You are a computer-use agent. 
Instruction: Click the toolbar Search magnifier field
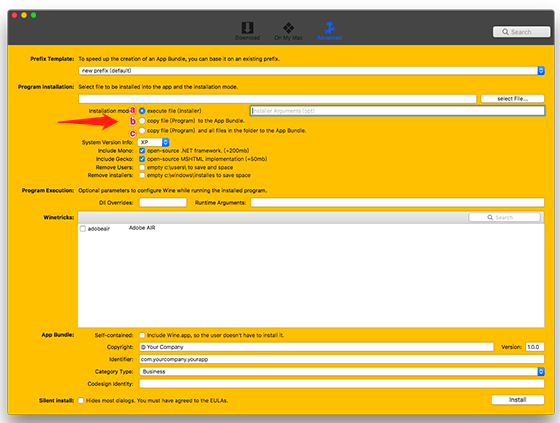click(x=521, y=32)
